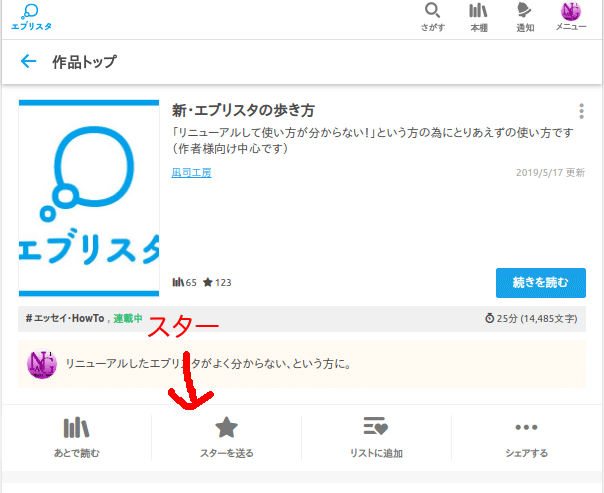Image resolution: width=604 pixels, height=493 pixels.
Task: Open author link 凪司工房
Action: tap(191, 173)
